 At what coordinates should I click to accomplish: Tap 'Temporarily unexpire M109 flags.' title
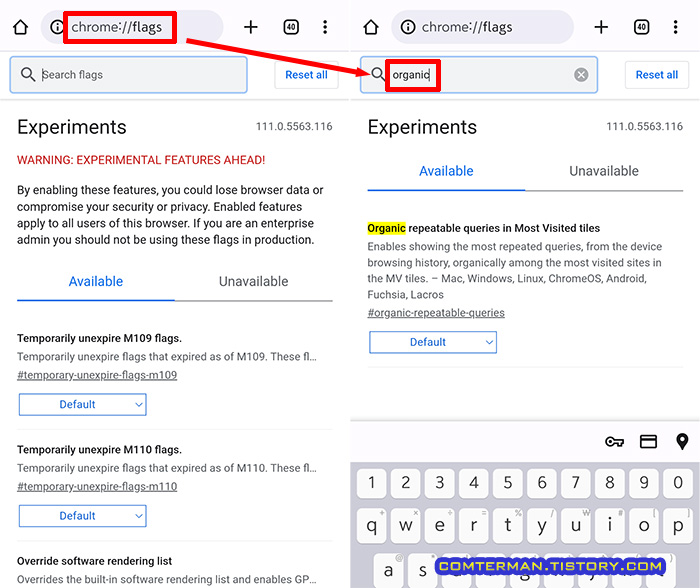(x=99, y=338)
